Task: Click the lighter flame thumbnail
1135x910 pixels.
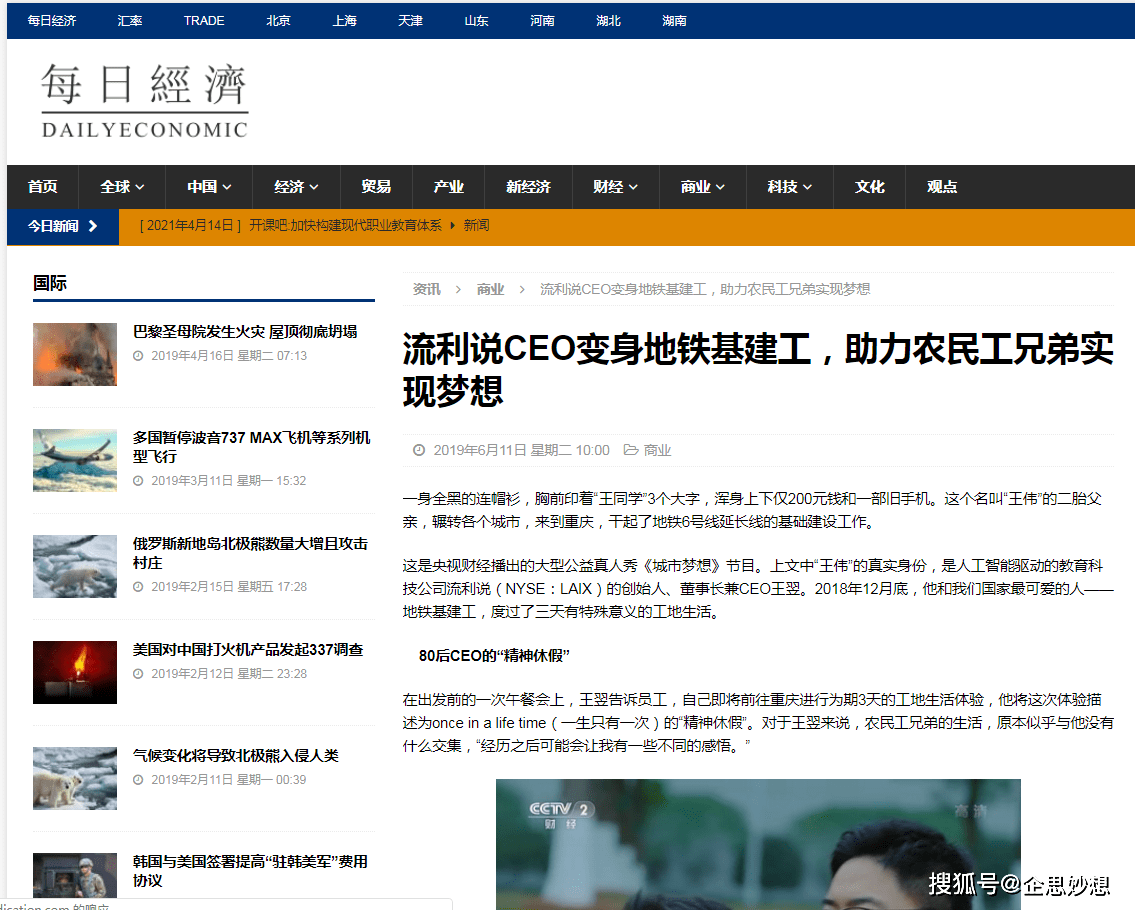Action: point(75,673)
